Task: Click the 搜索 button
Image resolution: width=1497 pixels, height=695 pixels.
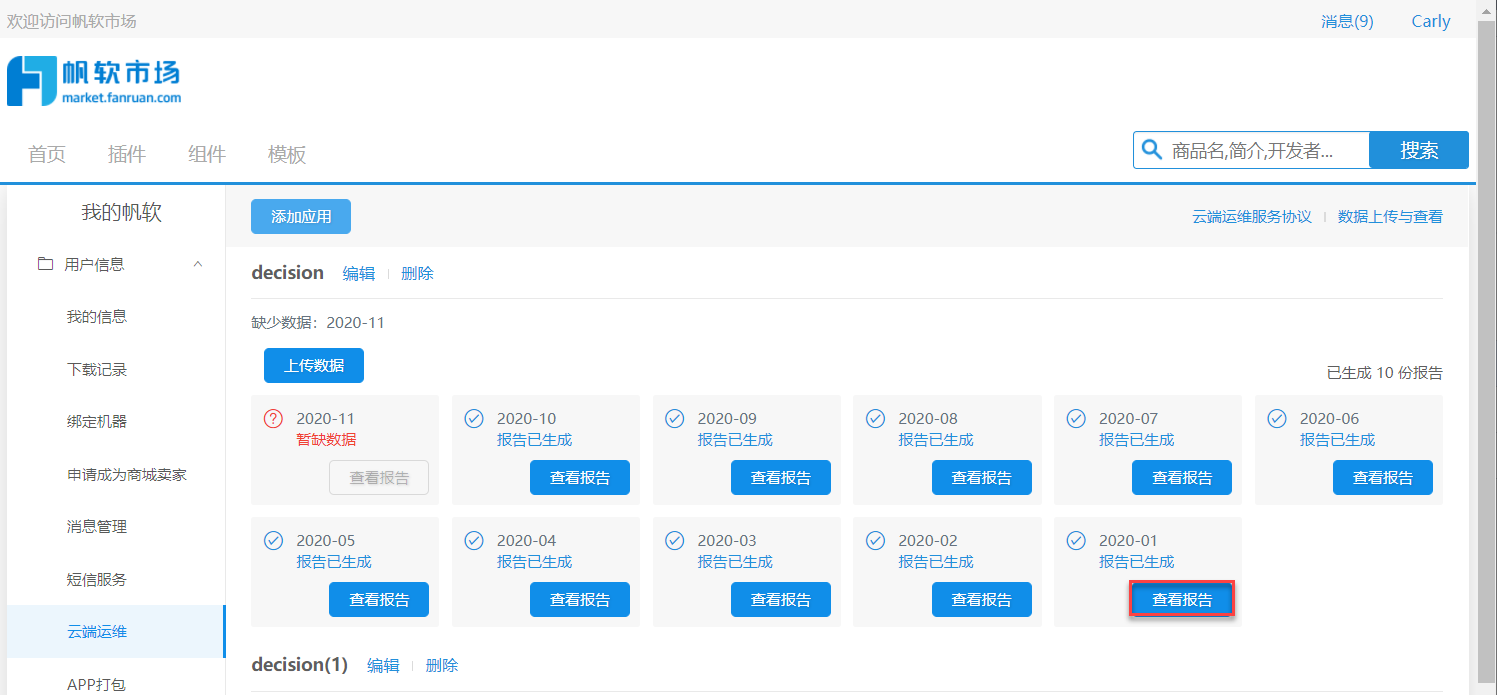Action: pyautogui.click(x=1419, y=150)
